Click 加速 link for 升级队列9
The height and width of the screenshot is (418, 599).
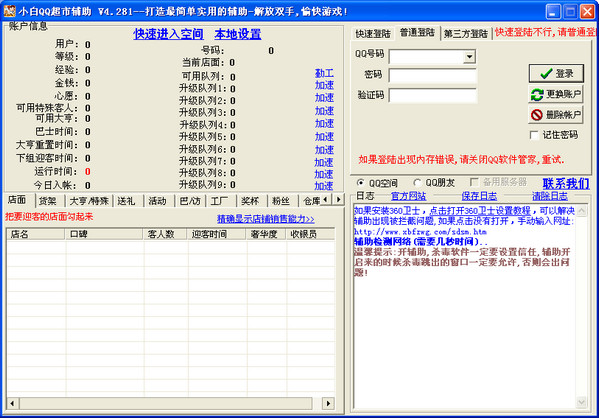pyautogui.click(x=324, y=186)
